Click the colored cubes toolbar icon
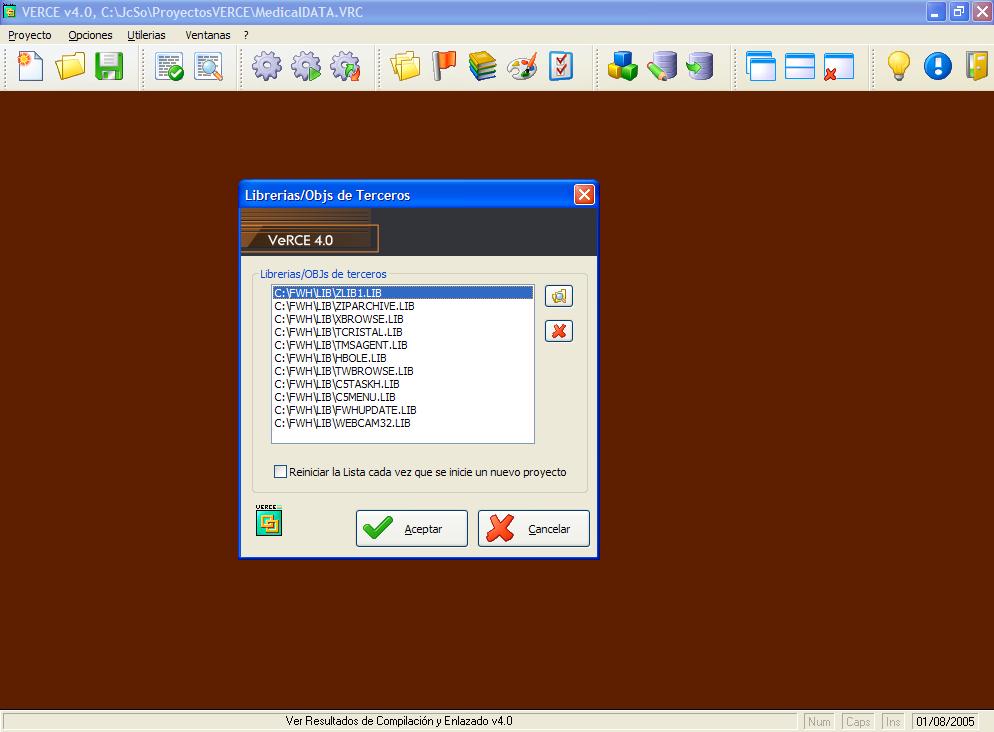Screen dimensions: 994x732 coord(622,67)
